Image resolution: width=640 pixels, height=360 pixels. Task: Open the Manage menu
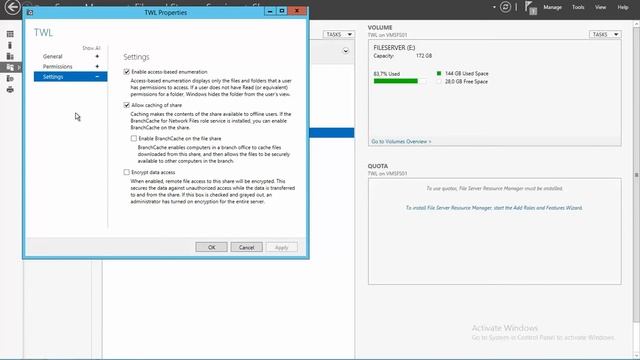coord(552,7)
